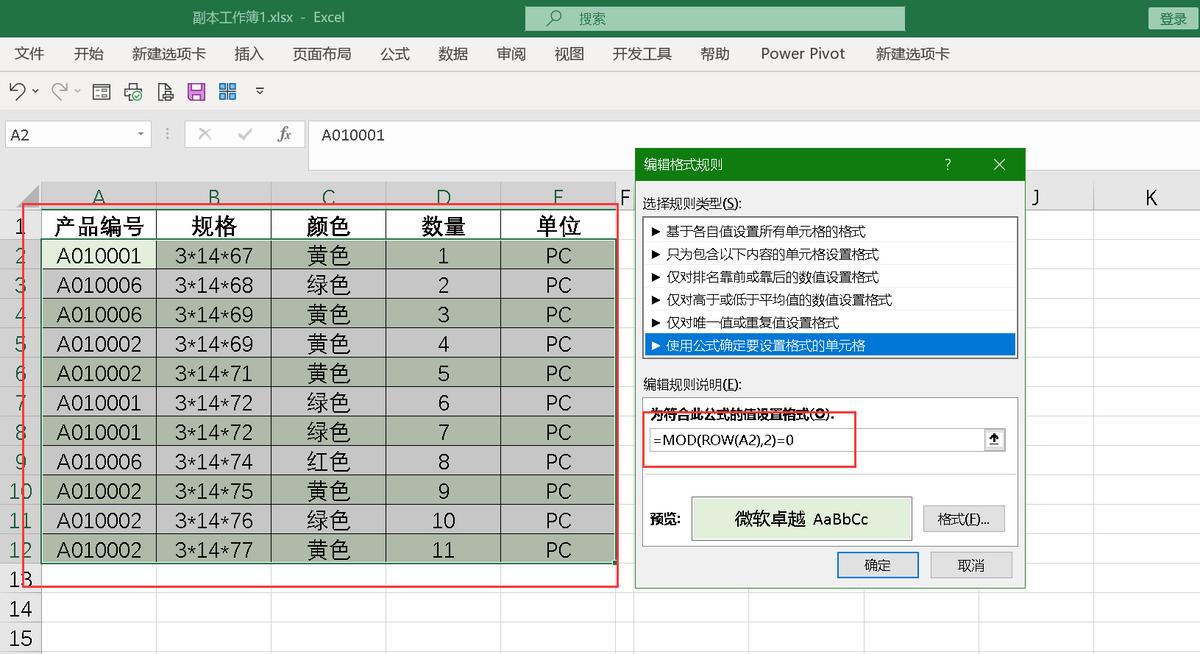Click the cell containing 3*14*77
Image resolution: width=1200 pixels, height=654 pixels.
[x=214, y=550]
